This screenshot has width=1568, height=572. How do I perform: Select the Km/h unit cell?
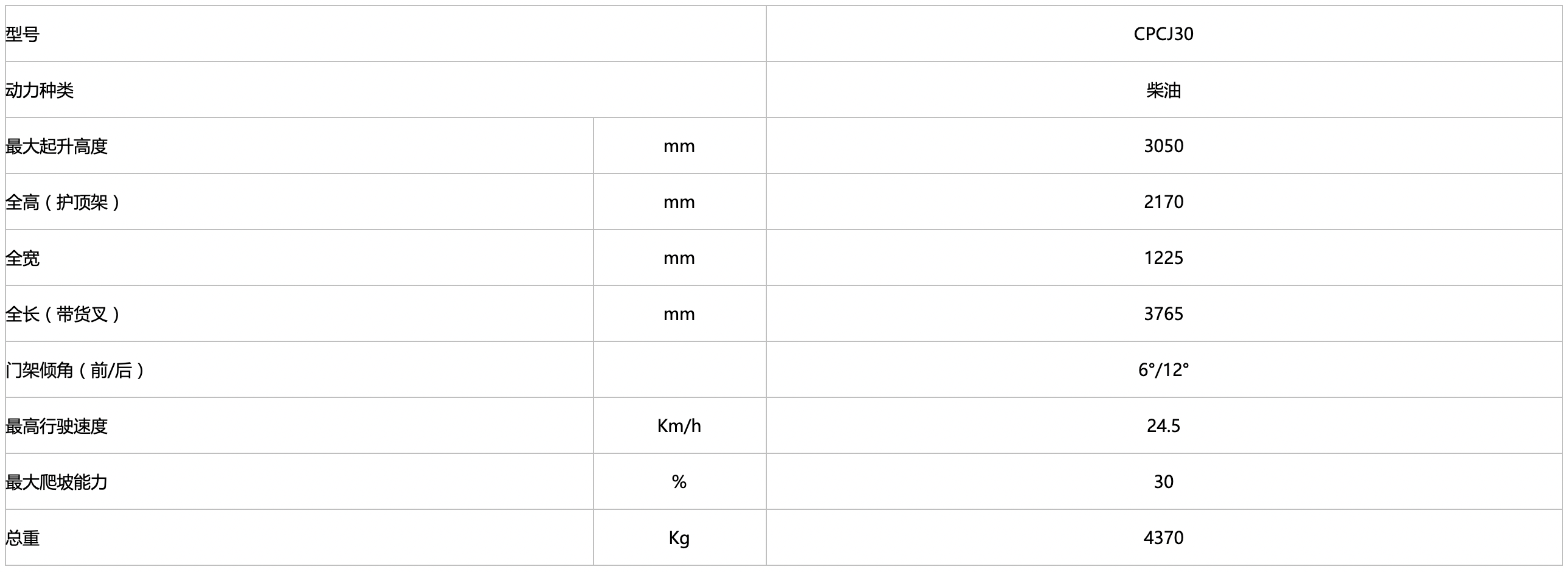(679, 426)
